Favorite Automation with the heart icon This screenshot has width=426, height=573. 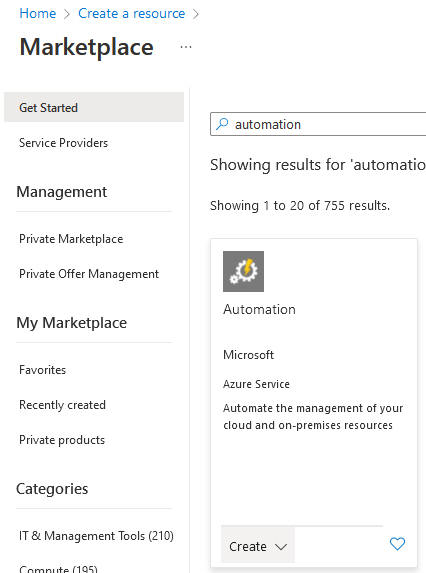(397, 544)
